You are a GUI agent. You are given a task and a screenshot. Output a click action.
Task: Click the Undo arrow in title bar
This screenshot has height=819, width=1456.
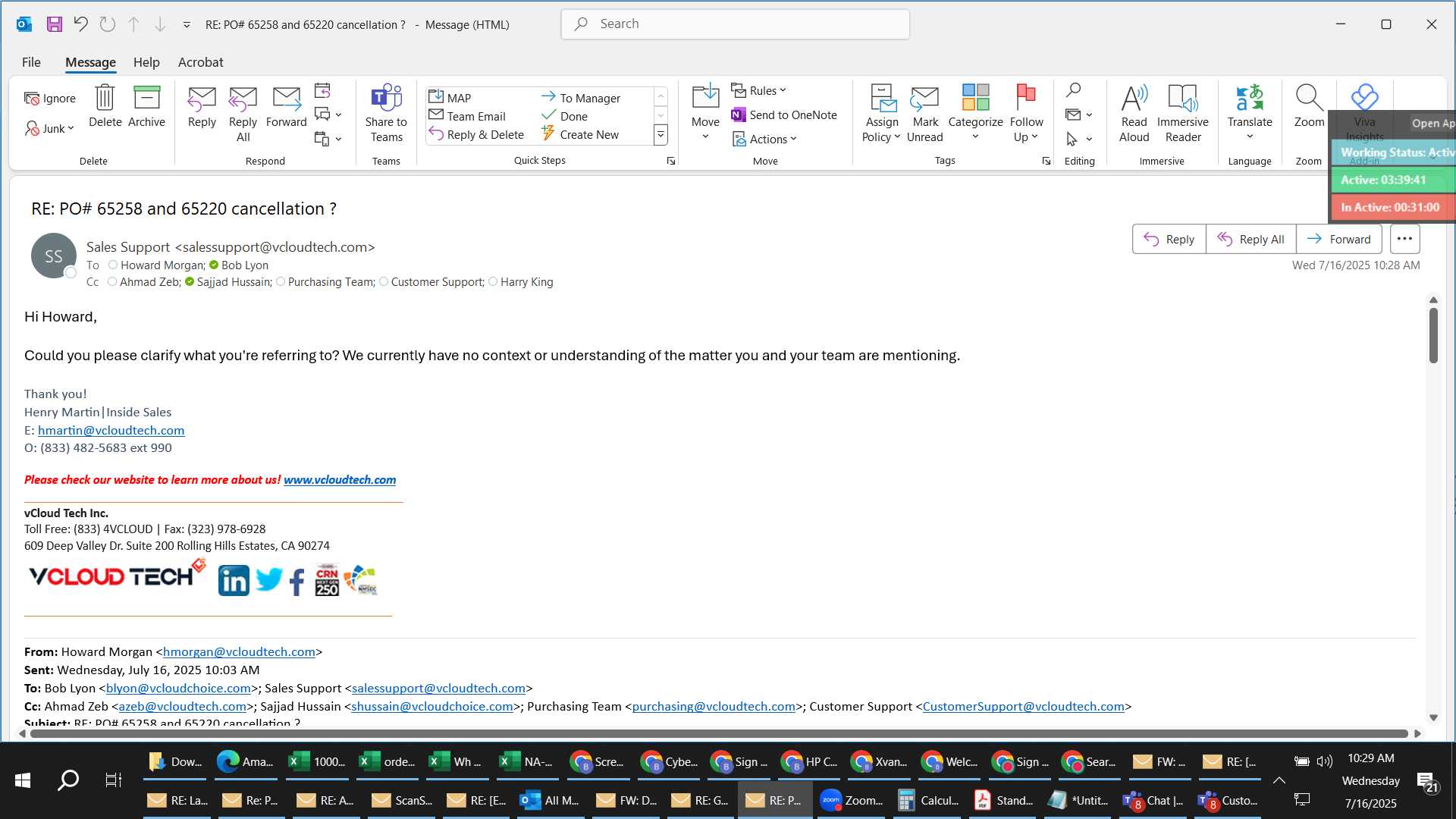click(80, 24)
